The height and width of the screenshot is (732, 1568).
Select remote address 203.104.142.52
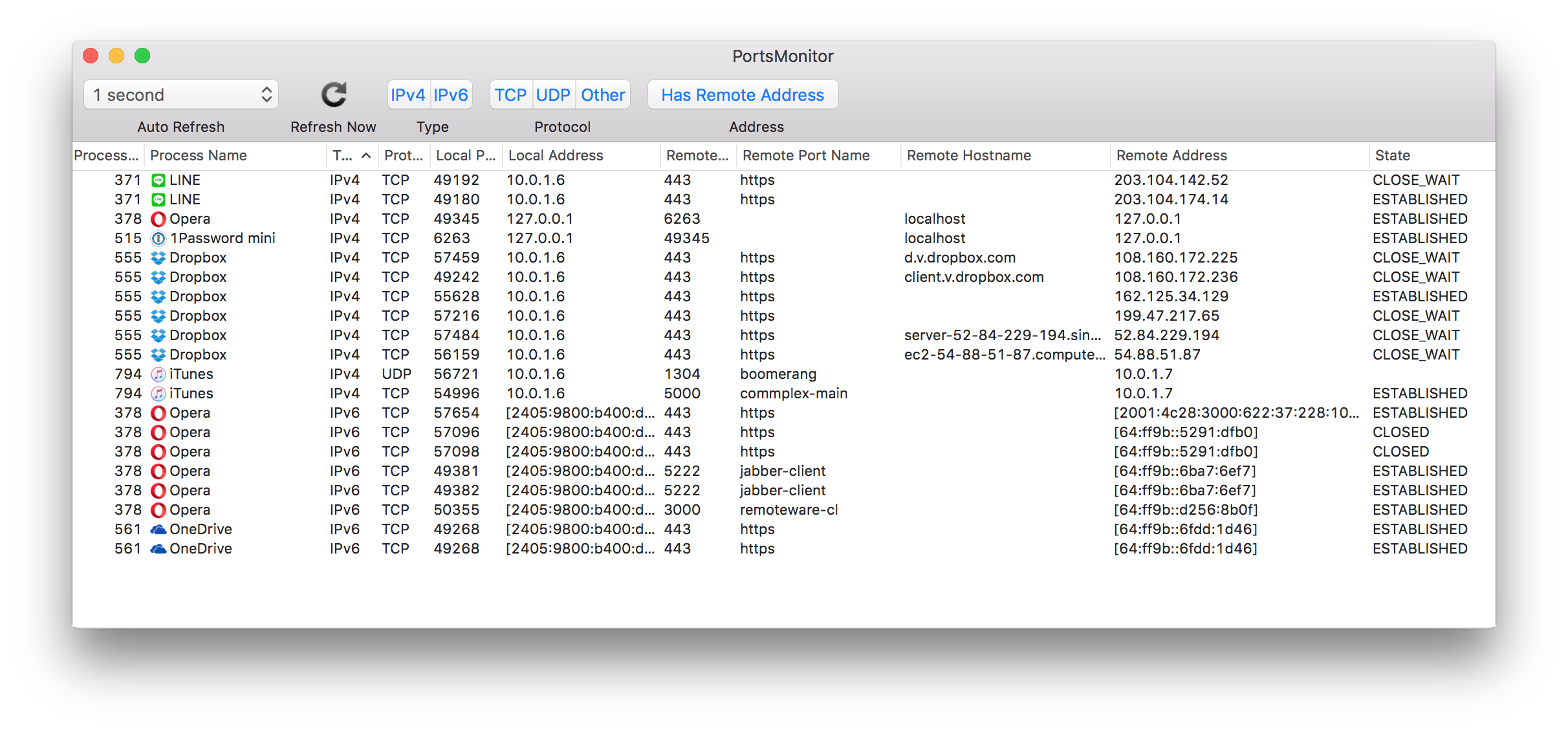pos(1171,180)
